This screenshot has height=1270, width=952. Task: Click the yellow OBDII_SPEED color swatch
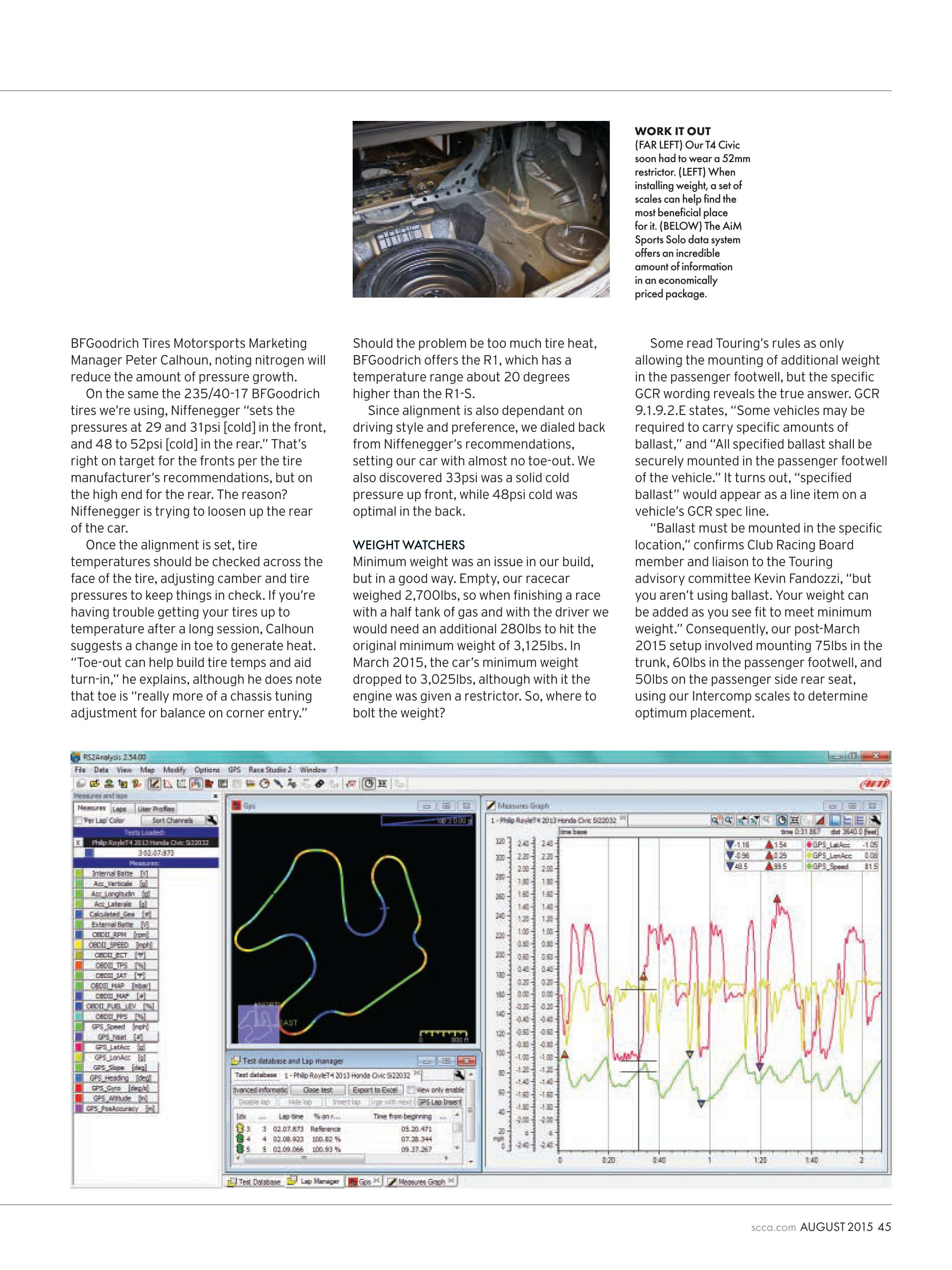pos(79,945)
